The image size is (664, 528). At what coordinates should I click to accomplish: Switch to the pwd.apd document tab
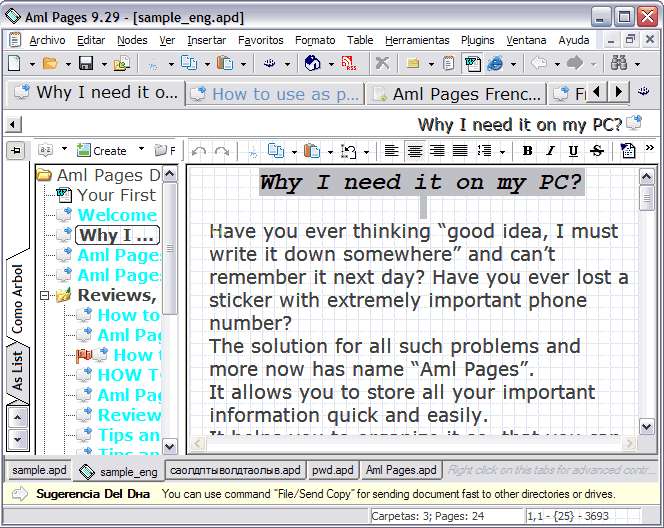point(333,470)
